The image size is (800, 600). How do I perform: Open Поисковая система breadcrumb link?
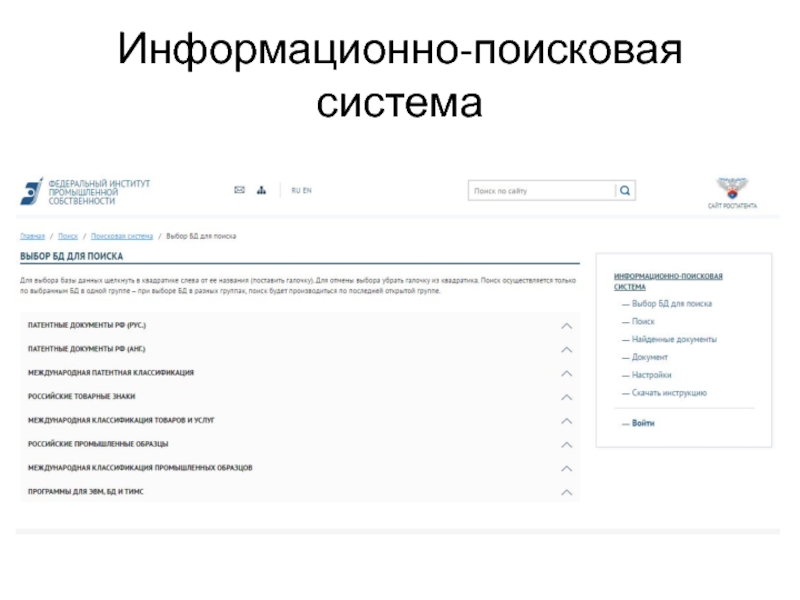[122, 236]
